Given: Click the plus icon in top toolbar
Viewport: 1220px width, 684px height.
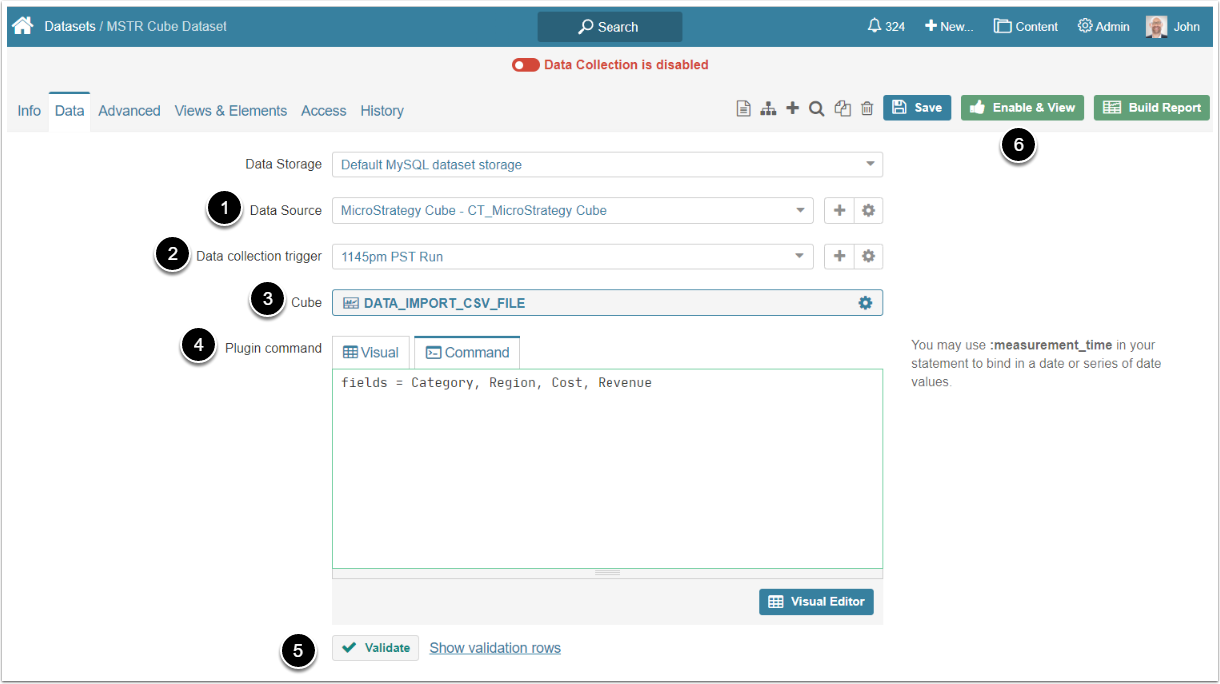Looking at the screenshot, I should coord(792,108).
